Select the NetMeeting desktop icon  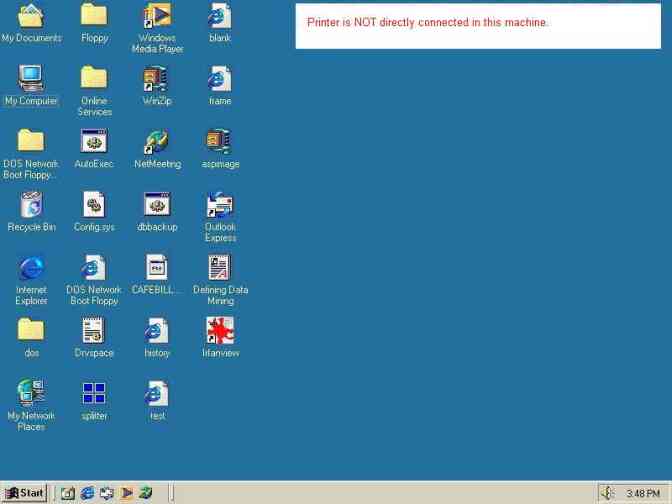tap(157, 141)
